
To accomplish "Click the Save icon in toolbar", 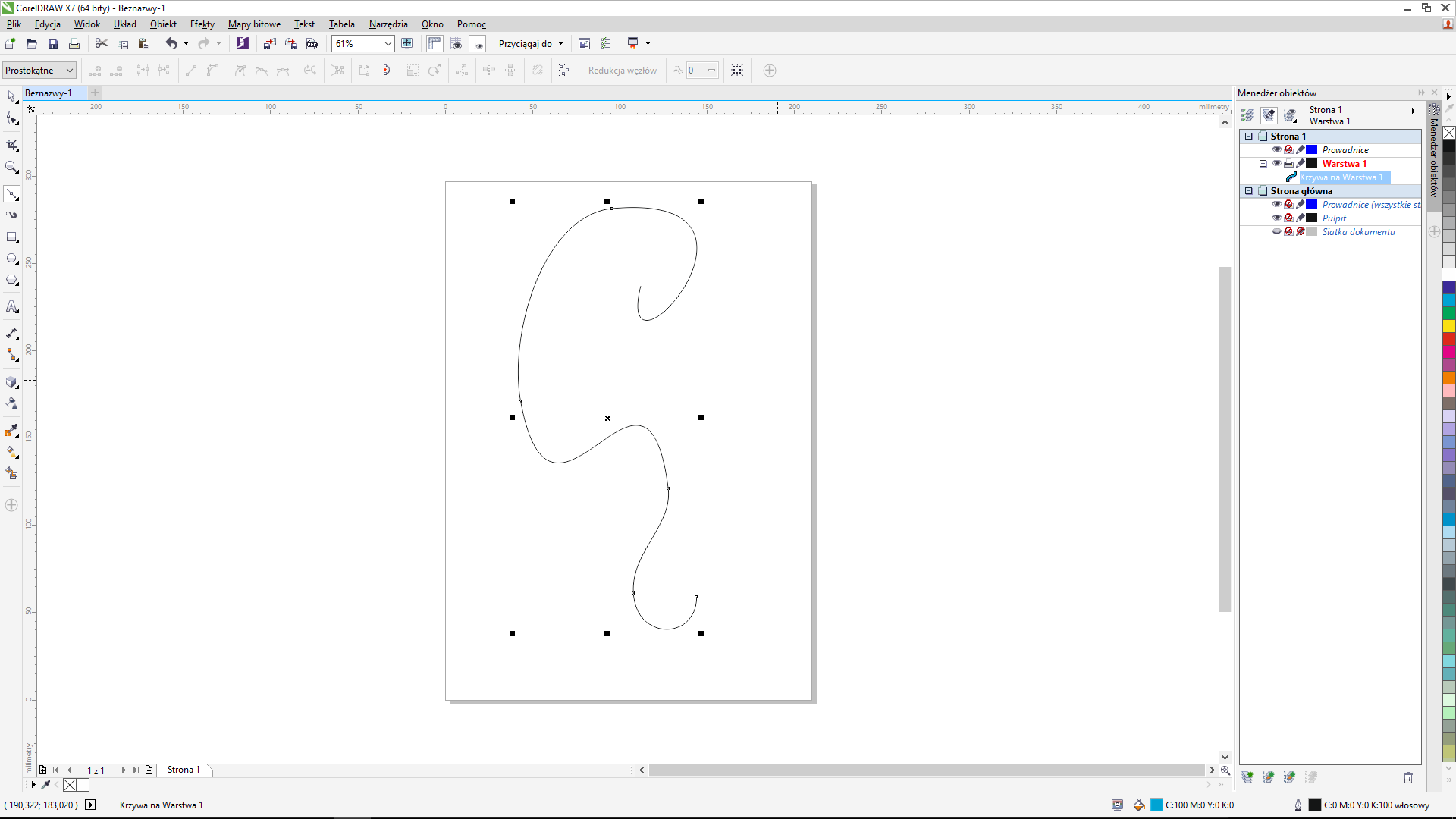I will point(53,44).
